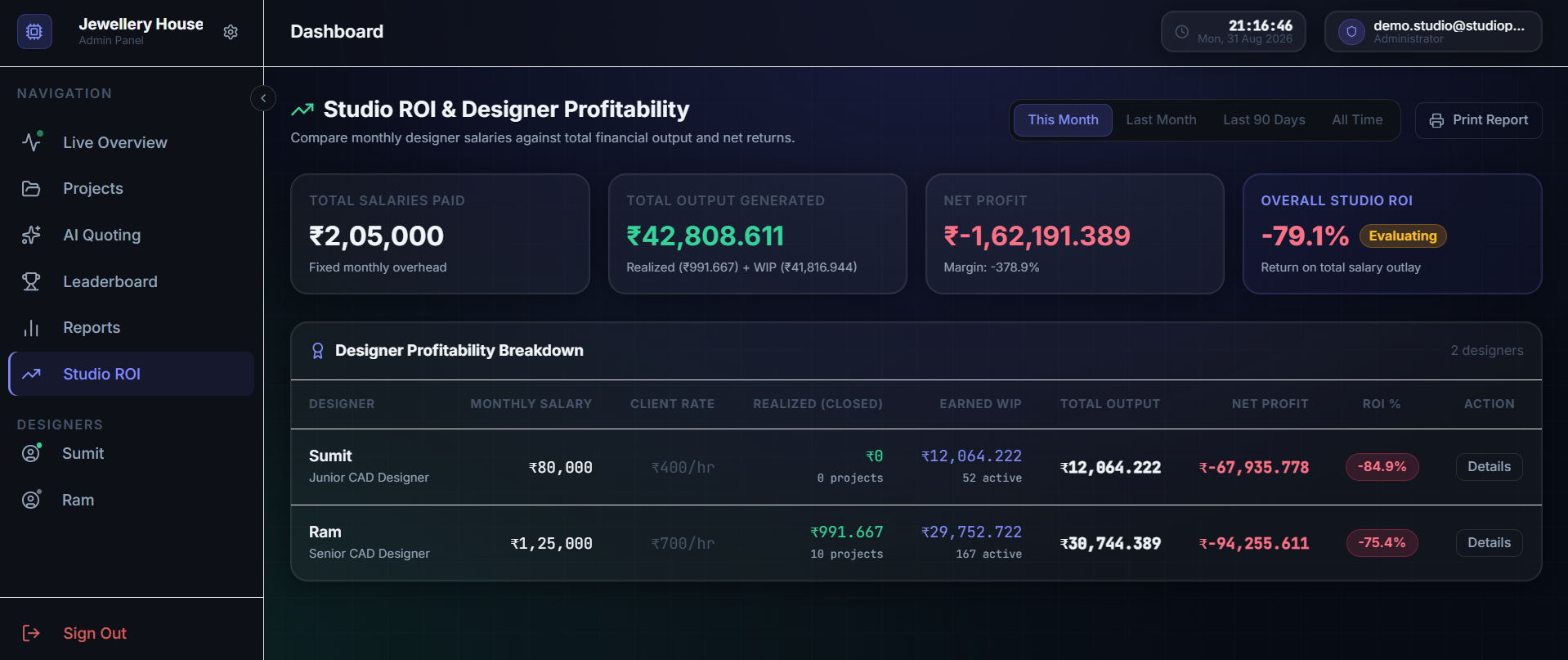Click the Print Report button

point(1478,120)
